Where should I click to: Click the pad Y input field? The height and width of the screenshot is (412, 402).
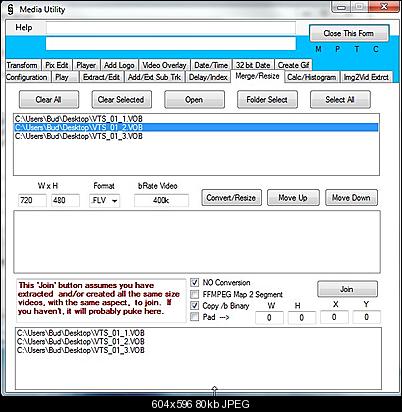click(366, 317)
